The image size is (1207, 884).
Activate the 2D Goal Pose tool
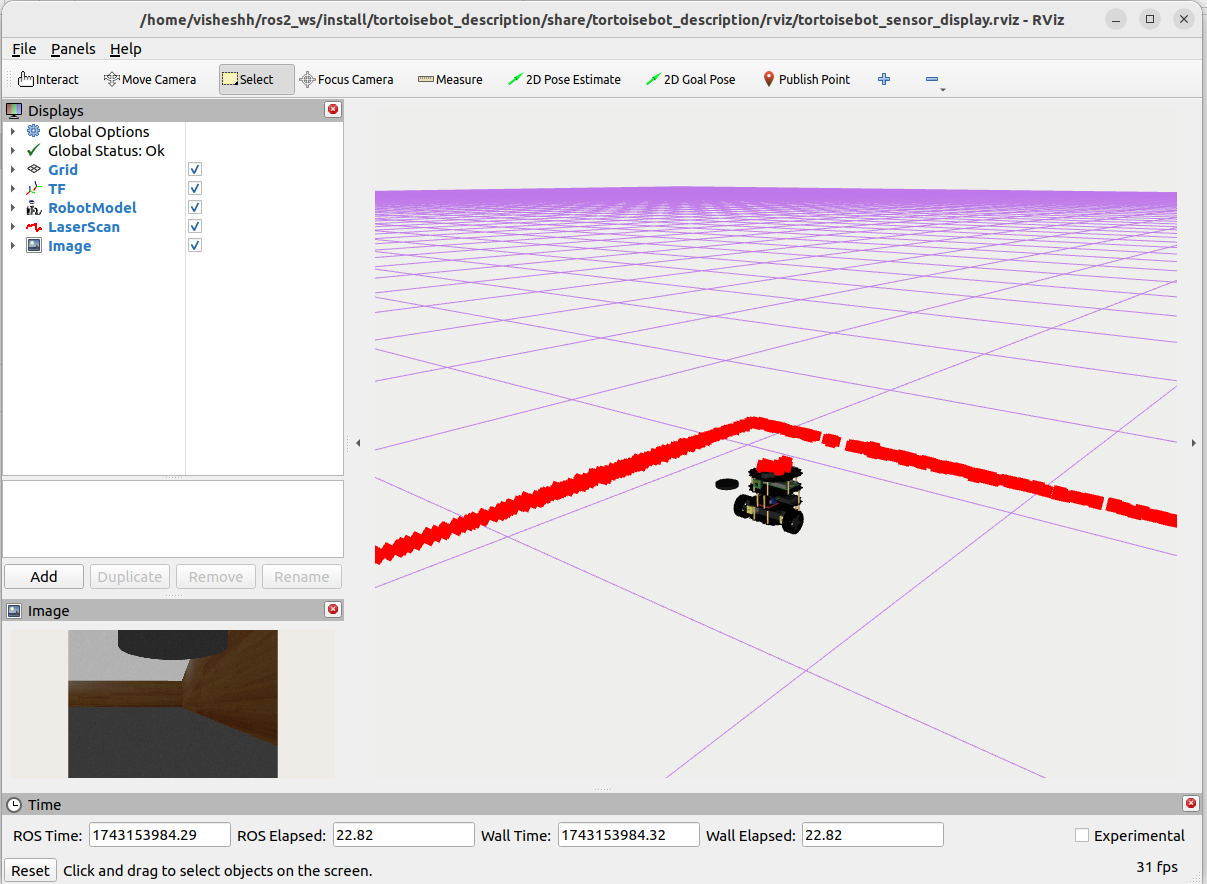[690, 79]
